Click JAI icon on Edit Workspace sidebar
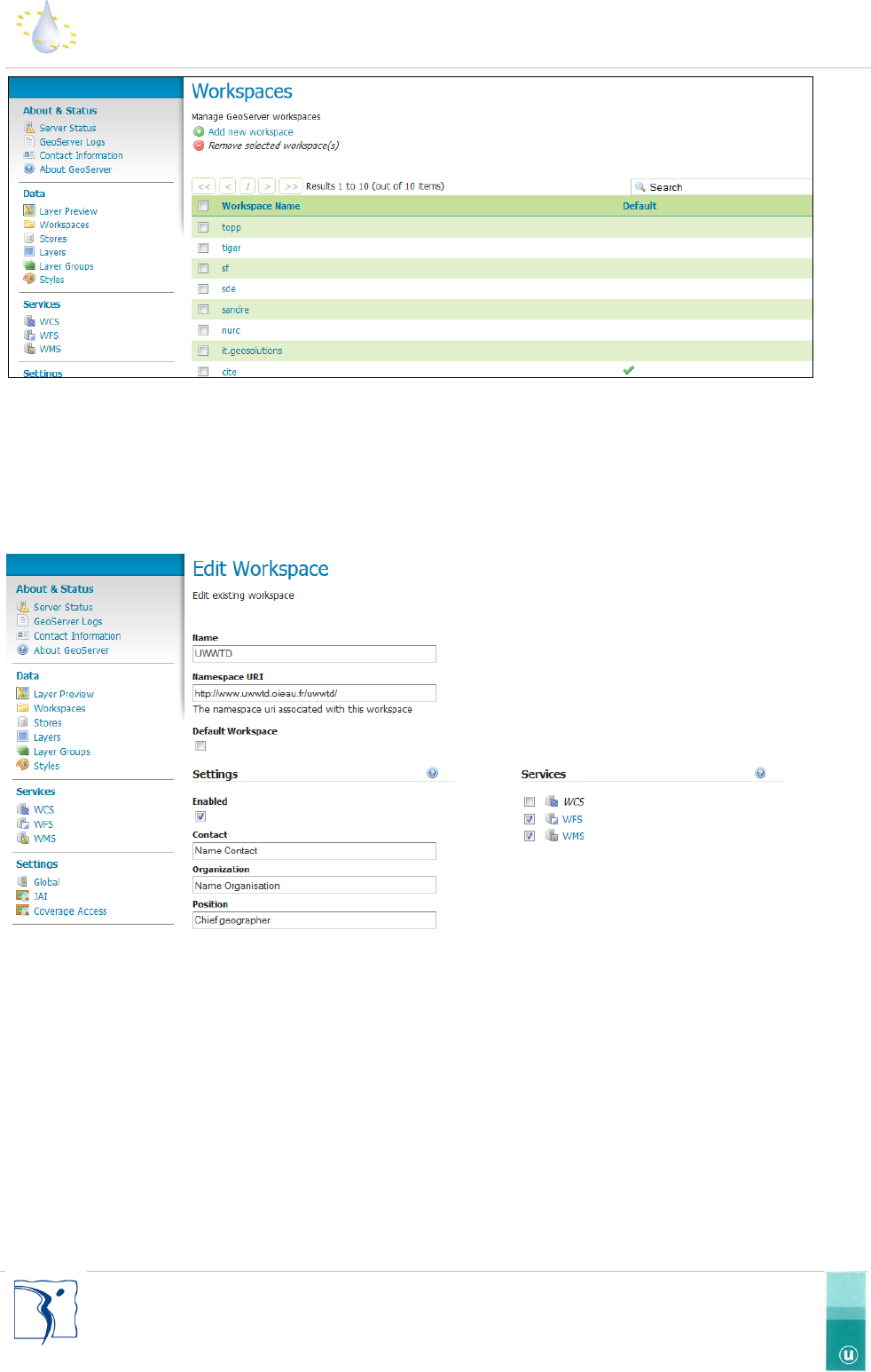This screenshot has height=1372, width=871. point(23,895)
